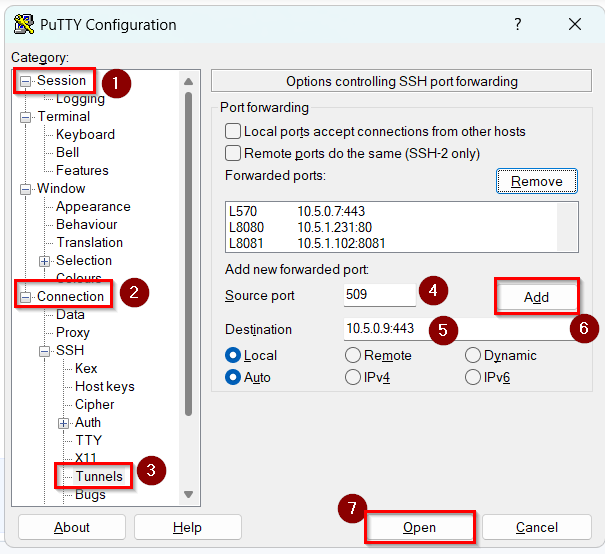Select the Dynamic radio button
The height and width of the screenshot is (554, 605).
click(473, 355)
